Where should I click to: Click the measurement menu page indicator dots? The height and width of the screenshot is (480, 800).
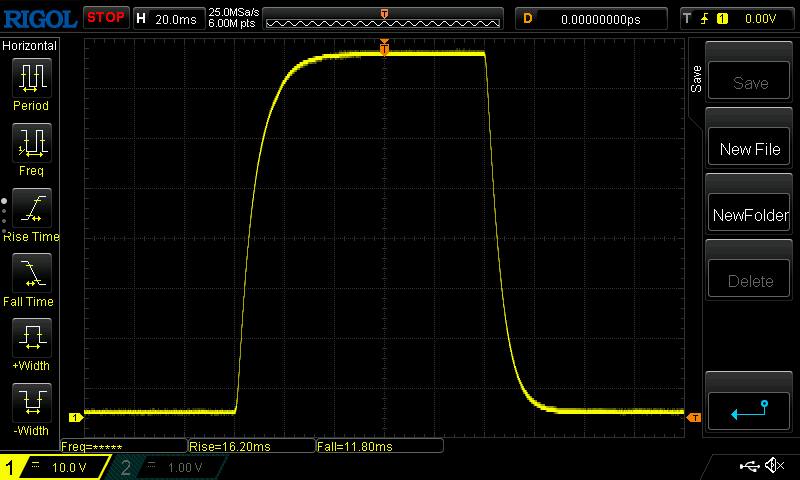[x=4, y=216]
